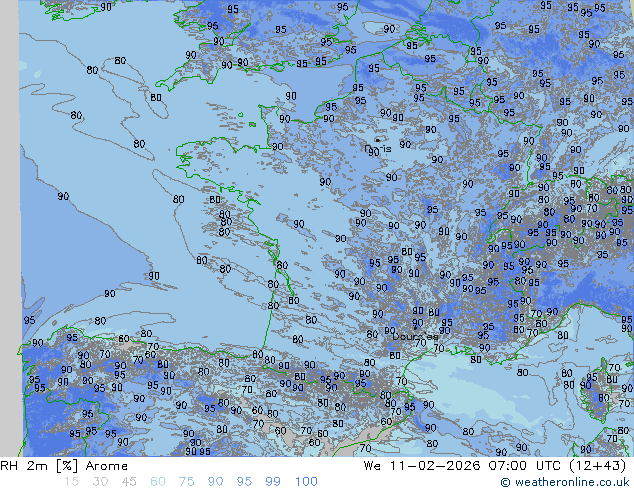The height and width of the screenshot is (490, 634).
Task: Select the Arome model name label
Action: click(x=106, y=466)
